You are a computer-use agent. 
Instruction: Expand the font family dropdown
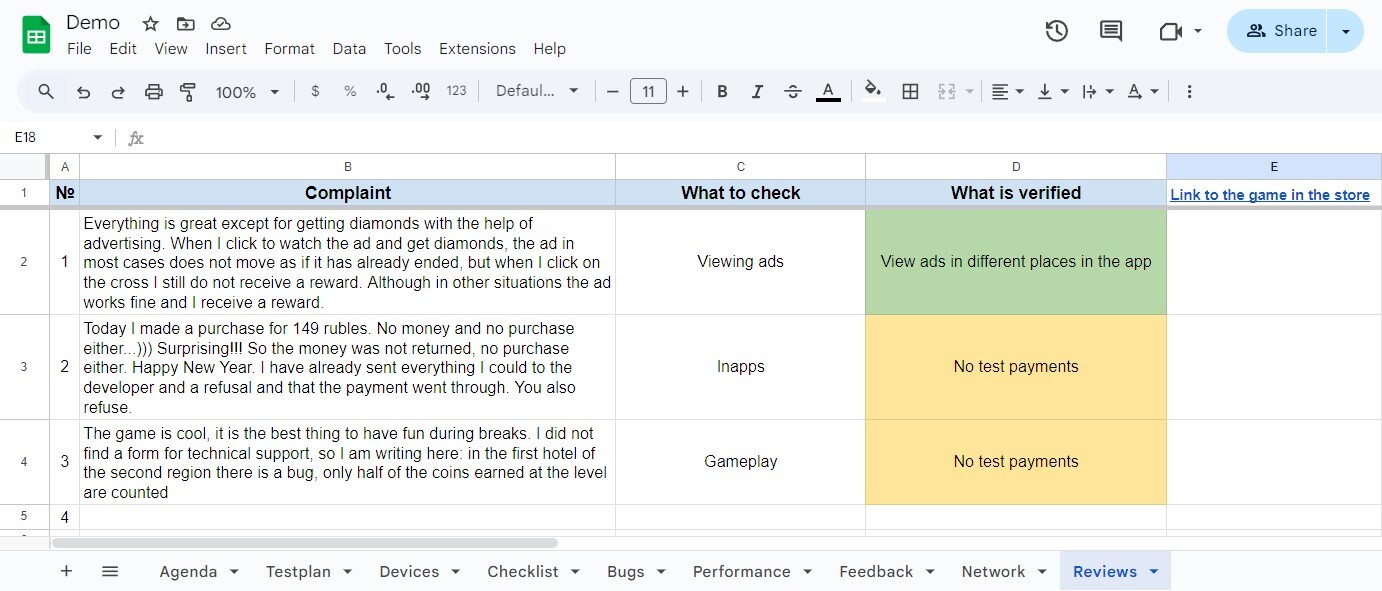[x=537, y=92]
